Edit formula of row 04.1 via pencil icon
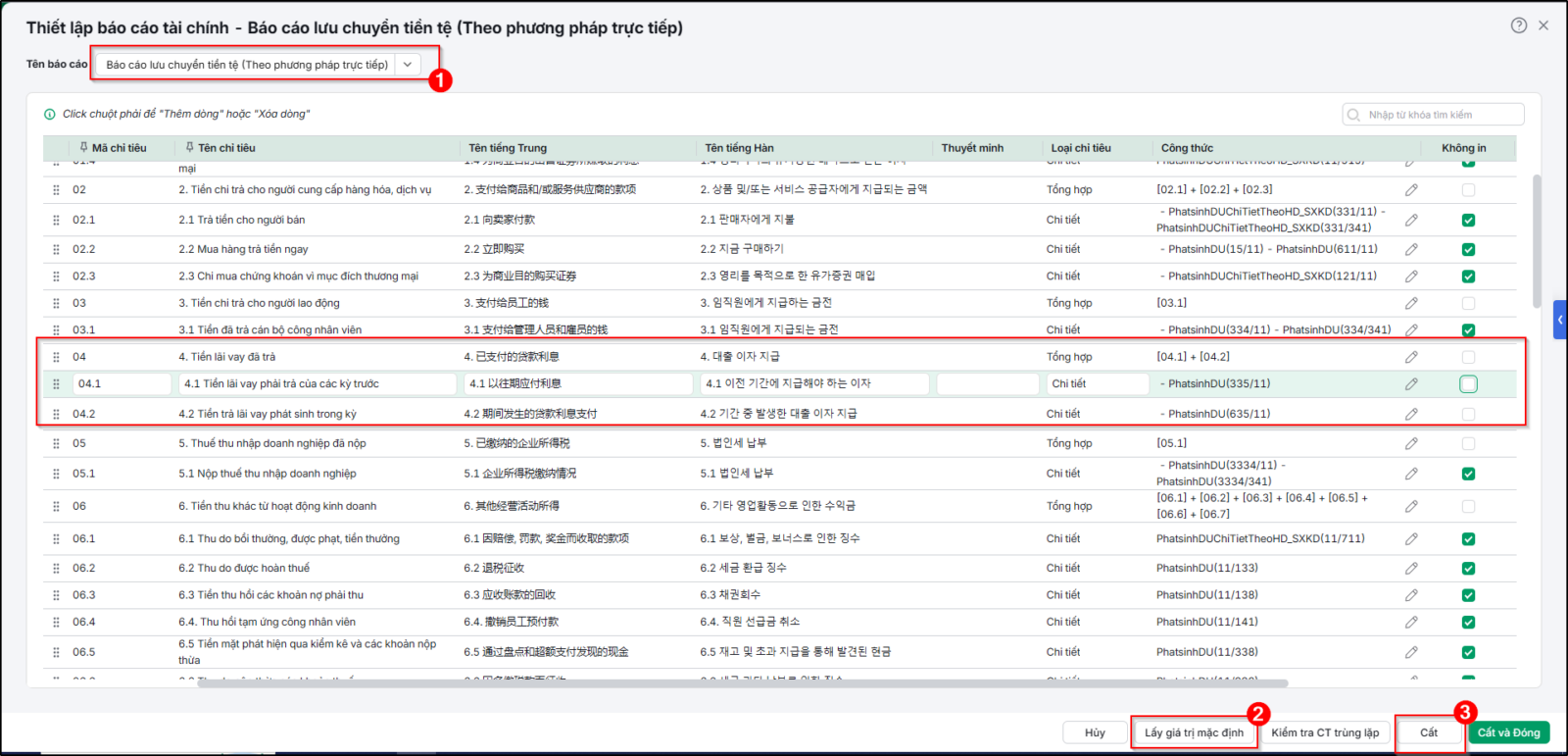 (1411, 383)
